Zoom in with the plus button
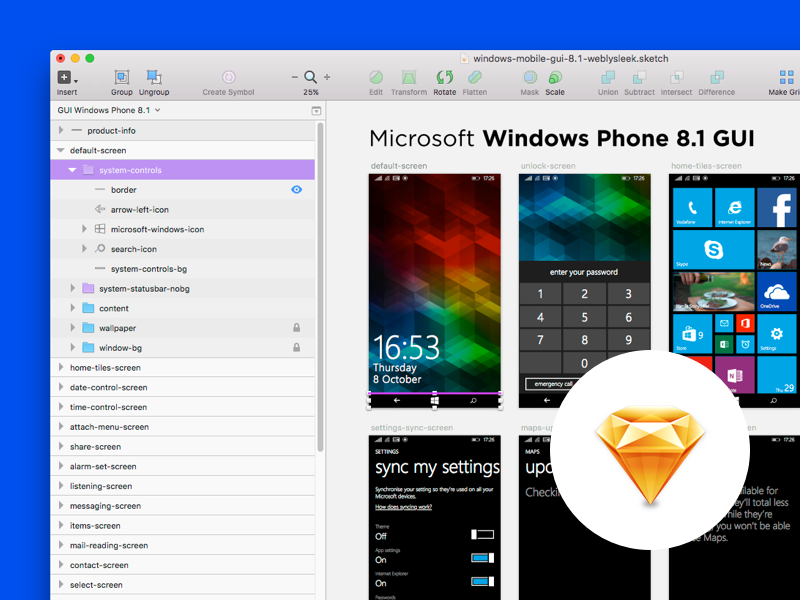Image resolution: width=800 pixels, height=600 pixels. pyautogui.click(x=327, y=78)
